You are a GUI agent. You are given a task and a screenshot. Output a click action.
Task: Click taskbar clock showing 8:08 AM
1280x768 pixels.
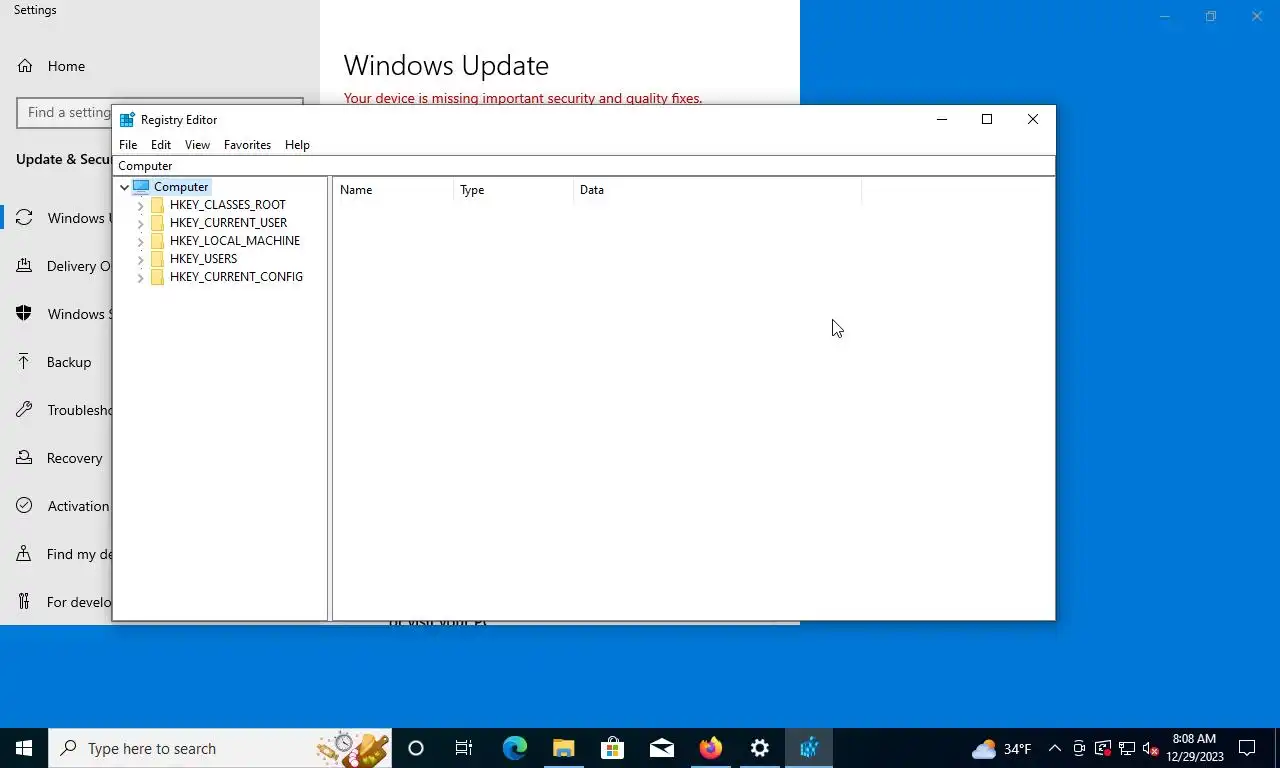[x=1194, y=748]
